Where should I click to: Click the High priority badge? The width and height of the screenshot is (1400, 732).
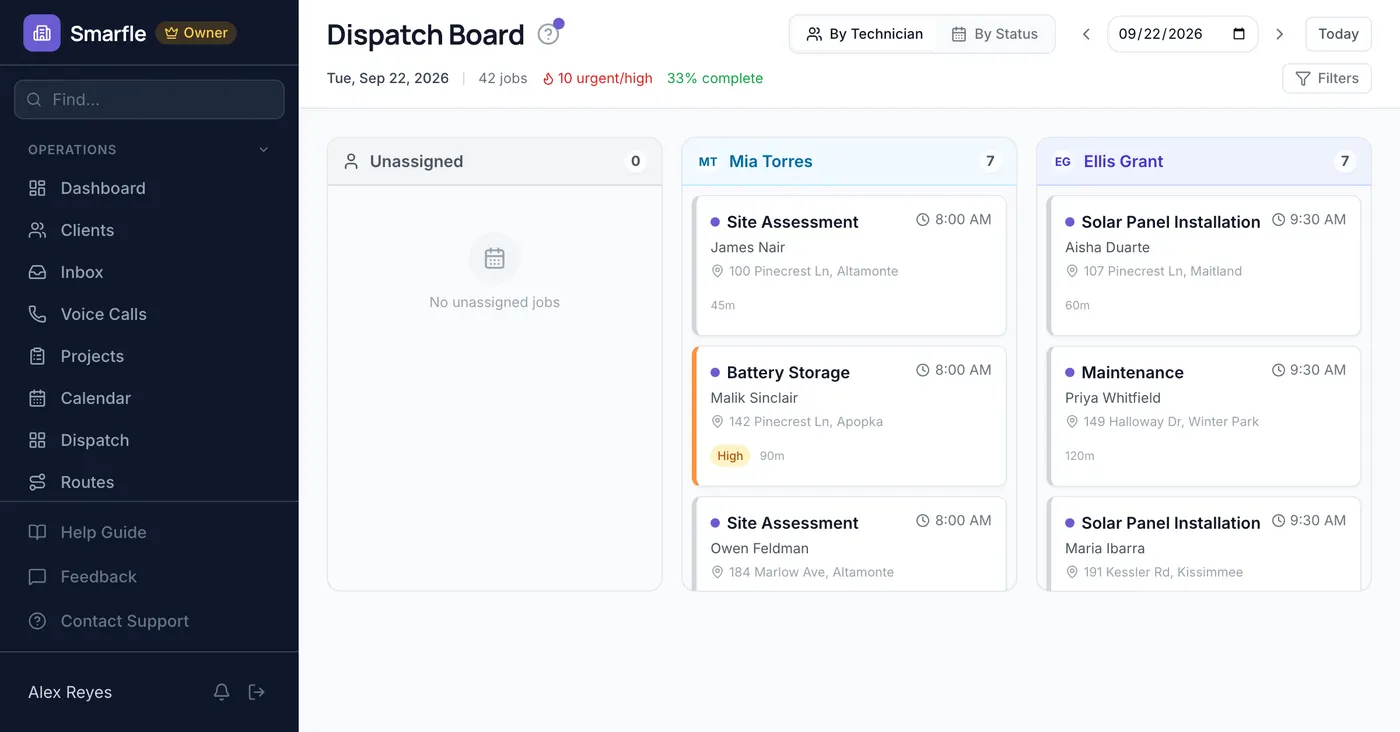(730, 456)
